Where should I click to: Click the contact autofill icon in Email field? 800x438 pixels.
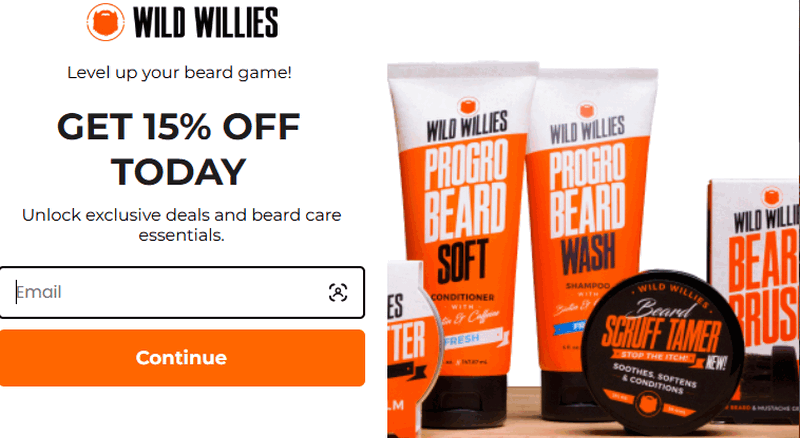(338, 293)
